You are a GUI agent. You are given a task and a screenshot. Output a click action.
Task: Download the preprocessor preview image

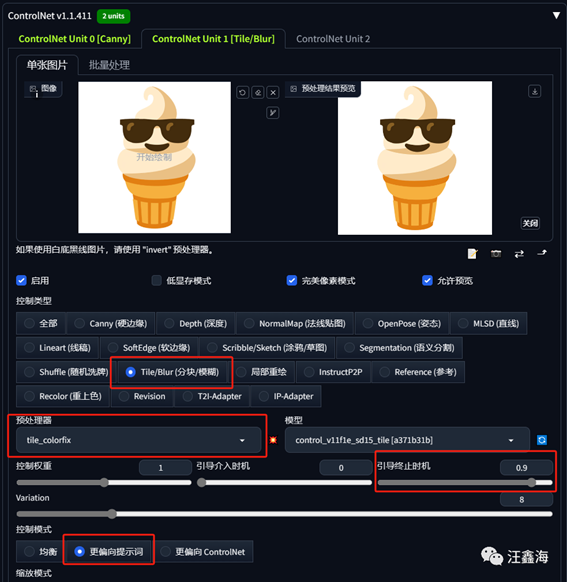pos(534,91)
